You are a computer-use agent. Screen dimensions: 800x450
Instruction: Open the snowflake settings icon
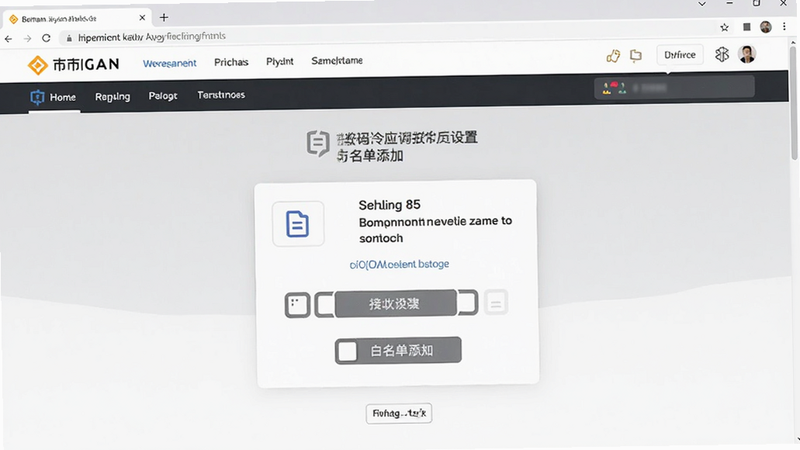(x=722, y=54)
